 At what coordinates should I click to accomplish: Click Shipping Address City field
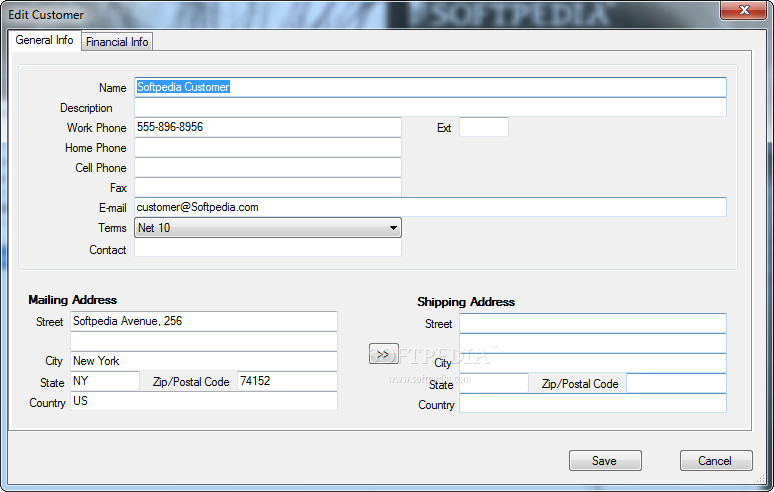pyautogui.click(x=593, y=363)
